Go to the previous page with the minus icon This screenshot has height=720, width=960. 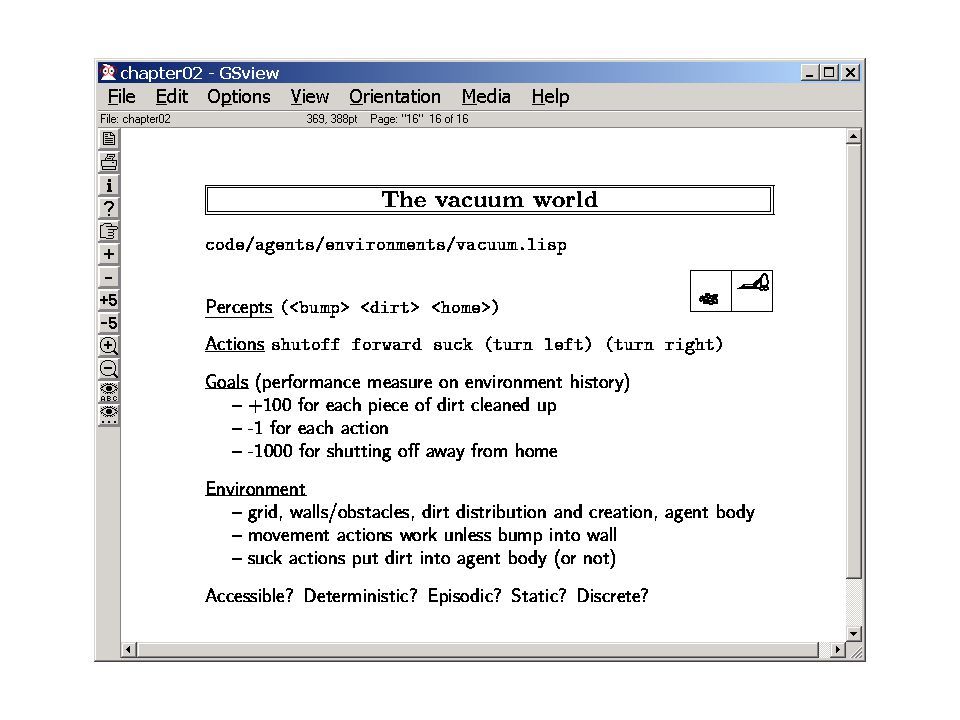(109, 277)
